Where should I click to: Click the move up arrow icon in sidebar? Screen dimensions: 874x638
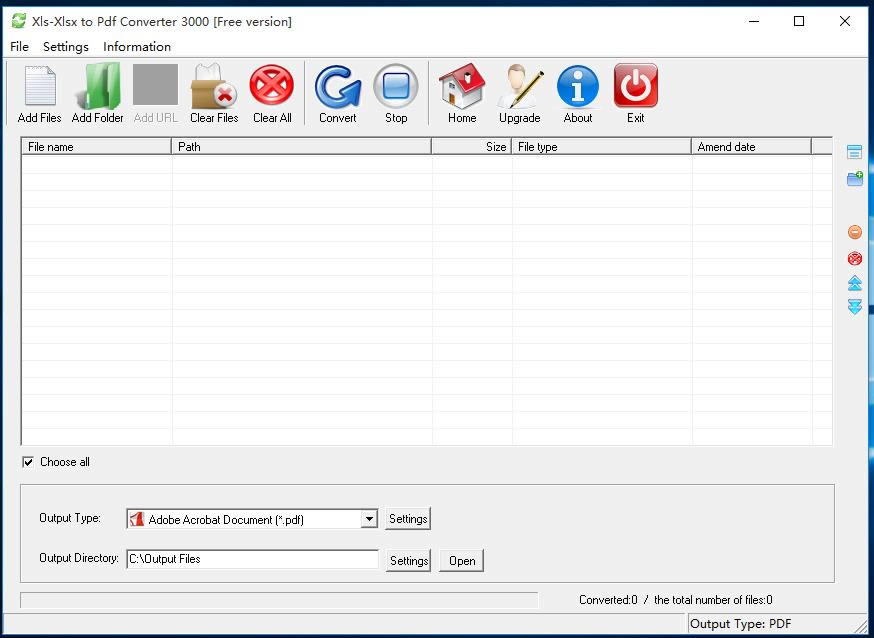tap(854, 283)
